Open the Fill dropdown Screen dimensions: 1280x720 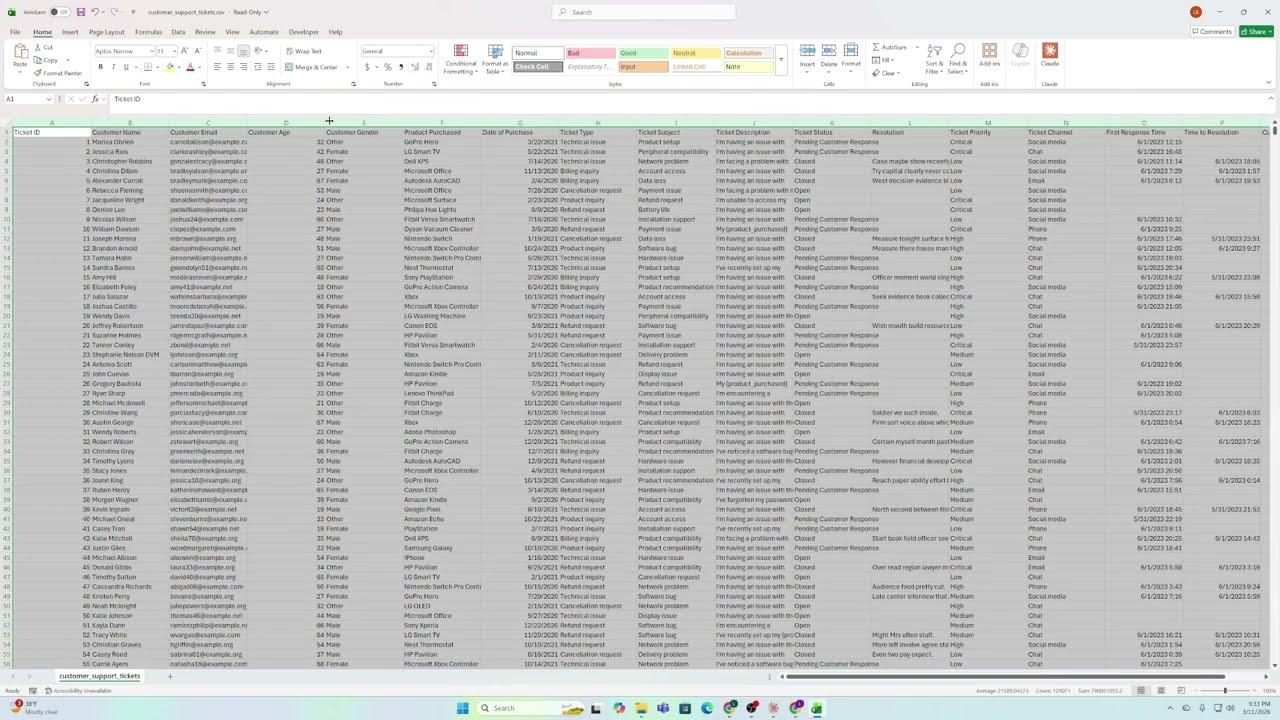point(884,60)
